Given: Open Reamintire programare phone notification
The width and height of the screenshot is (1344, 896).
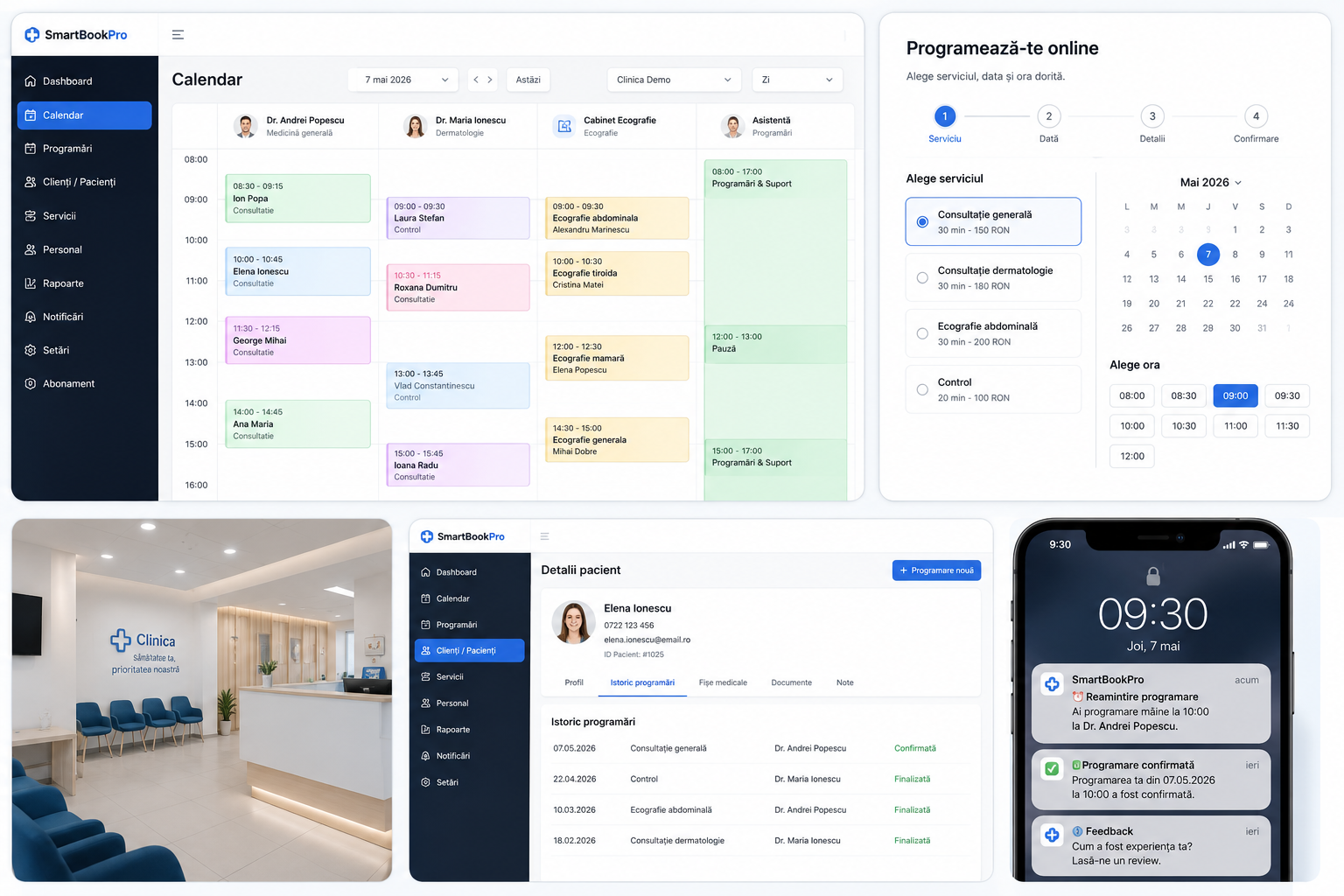Looking at the screenshot, I should (x=1151, y=703).
